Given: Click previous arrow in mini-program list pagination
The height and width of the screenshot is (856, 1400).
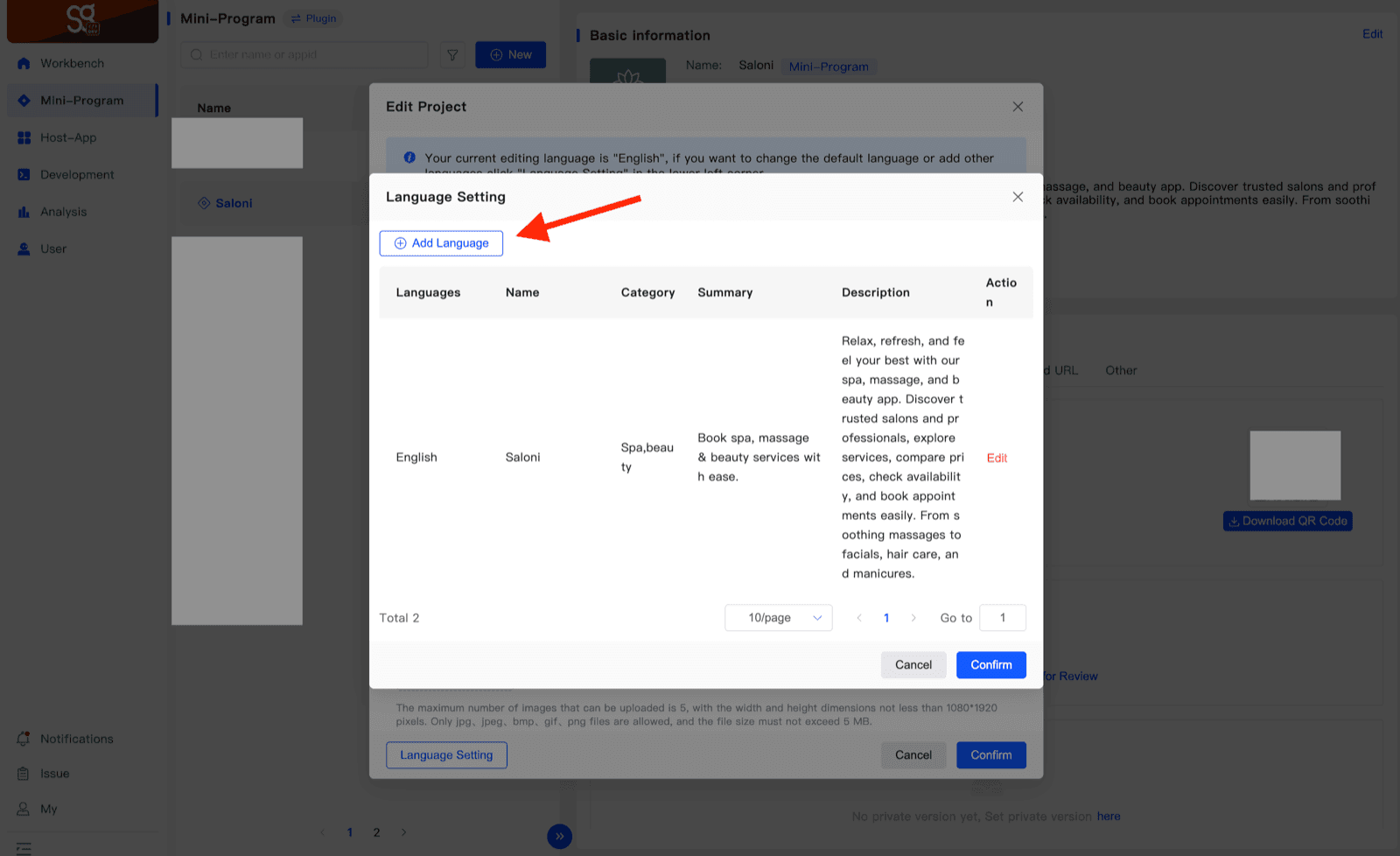Looking at the screenshot, I should (x=323, y=832).
